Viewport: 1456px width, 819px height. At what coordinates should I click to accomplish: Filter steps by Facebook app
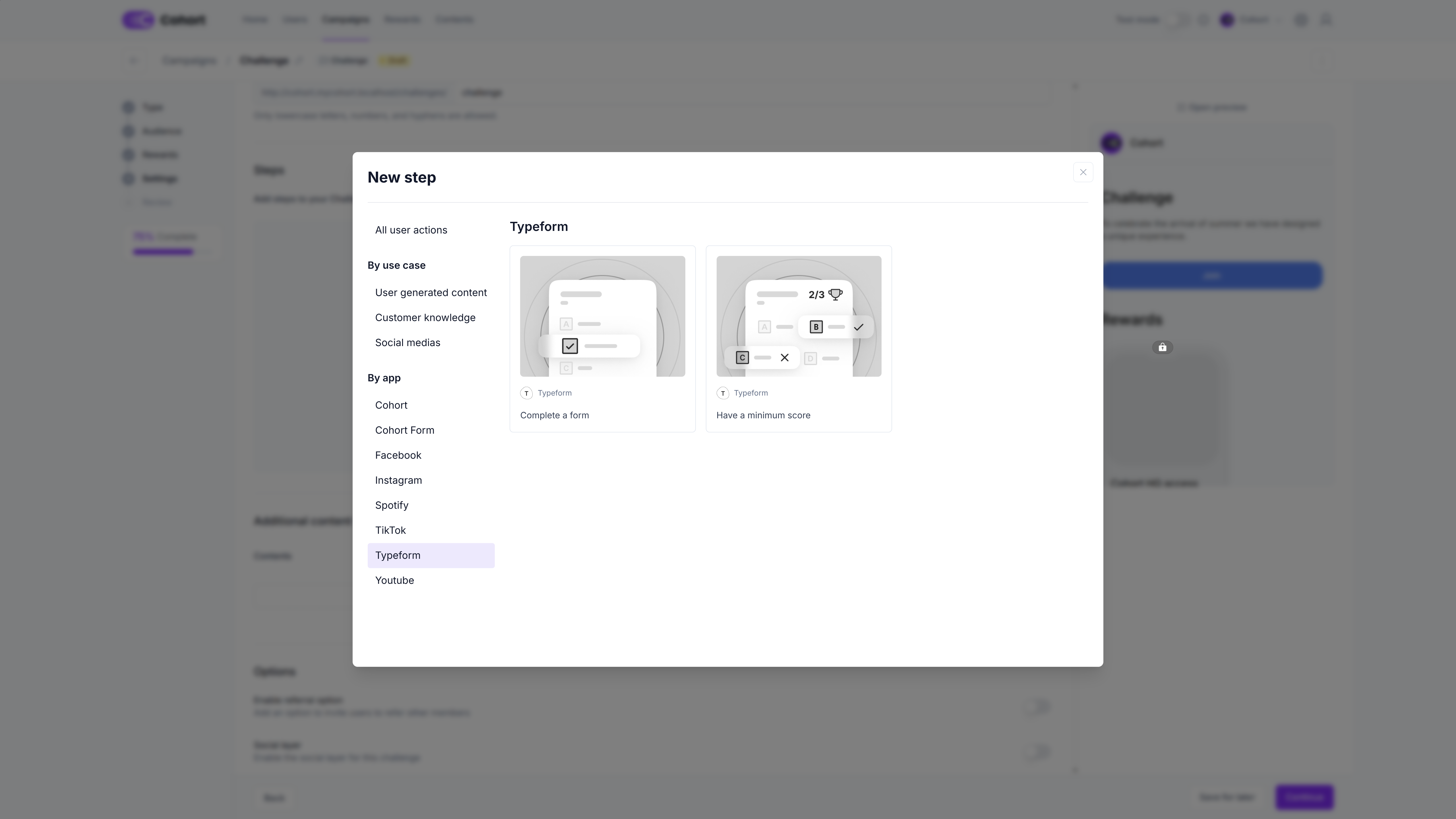(398, 455)
